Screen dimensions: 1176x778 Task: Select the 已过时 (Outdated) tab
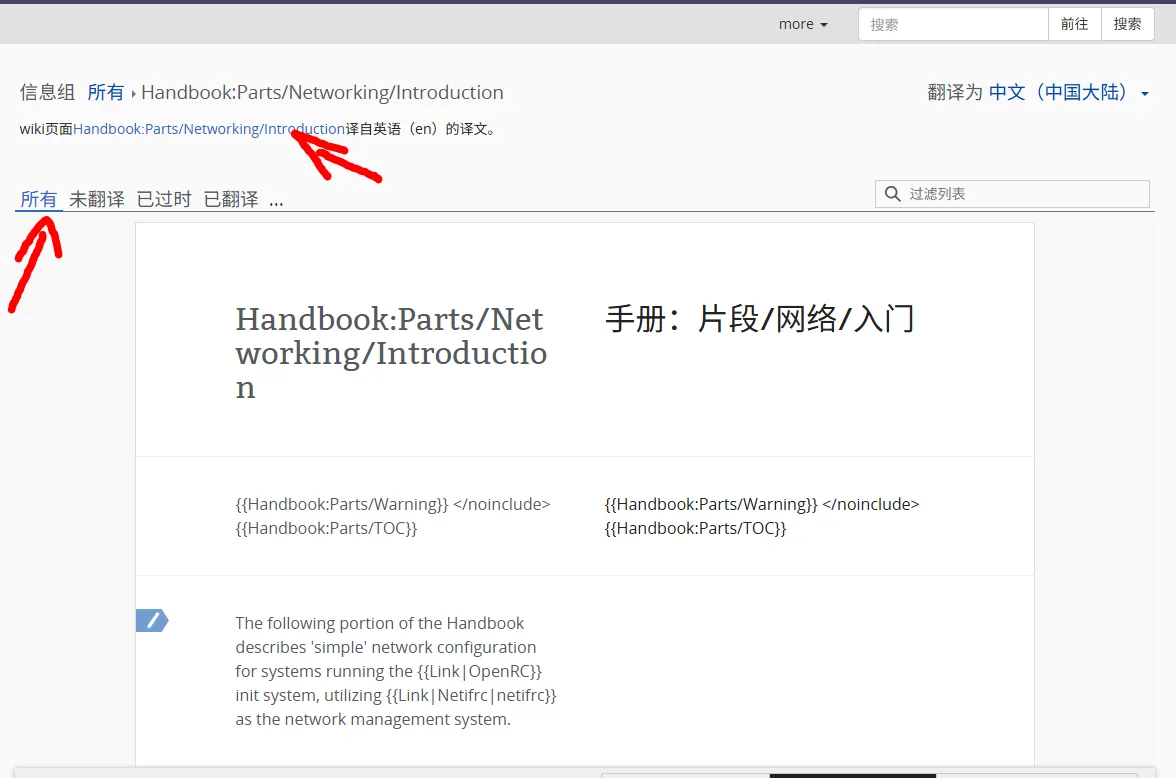(164, 199)
